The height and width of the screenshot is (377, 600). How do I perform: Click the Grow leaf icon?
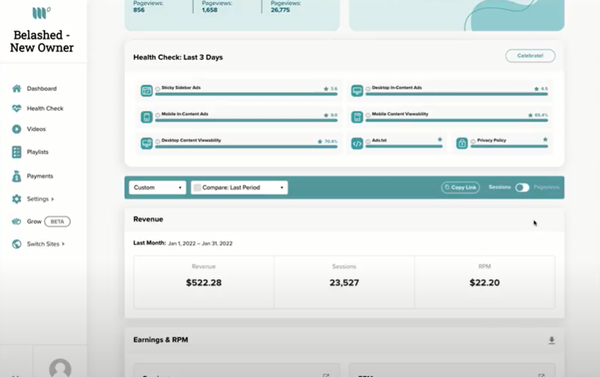click(16, 222)
